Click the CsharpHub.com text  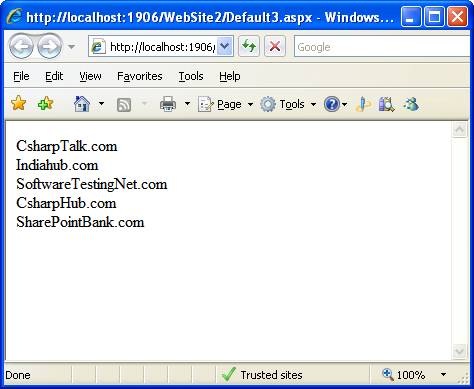pyautogui.click(x=66, y=203)
